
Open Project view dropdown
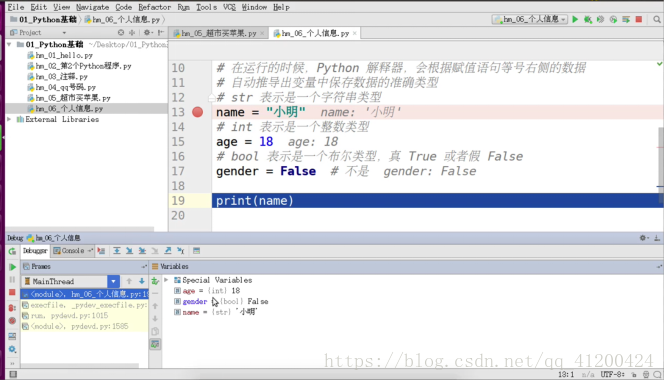tap(64, 33)
